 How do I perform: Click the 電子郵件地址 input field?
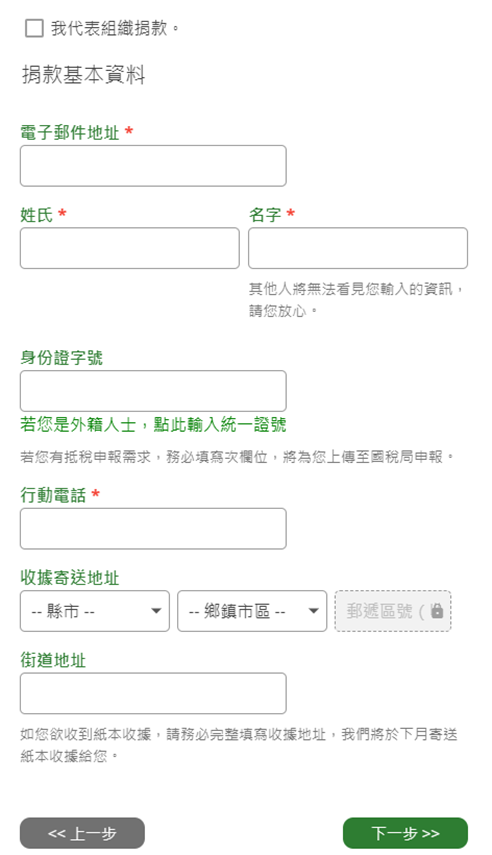coord(153,166)
